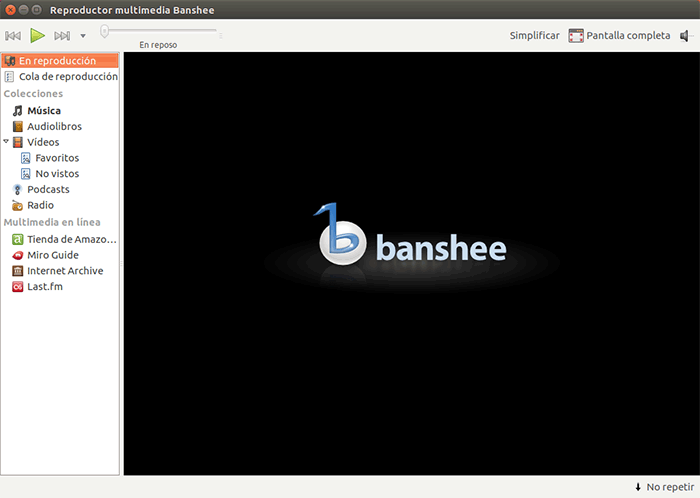Click the Miro Guide icon

(x=17, y=255)
